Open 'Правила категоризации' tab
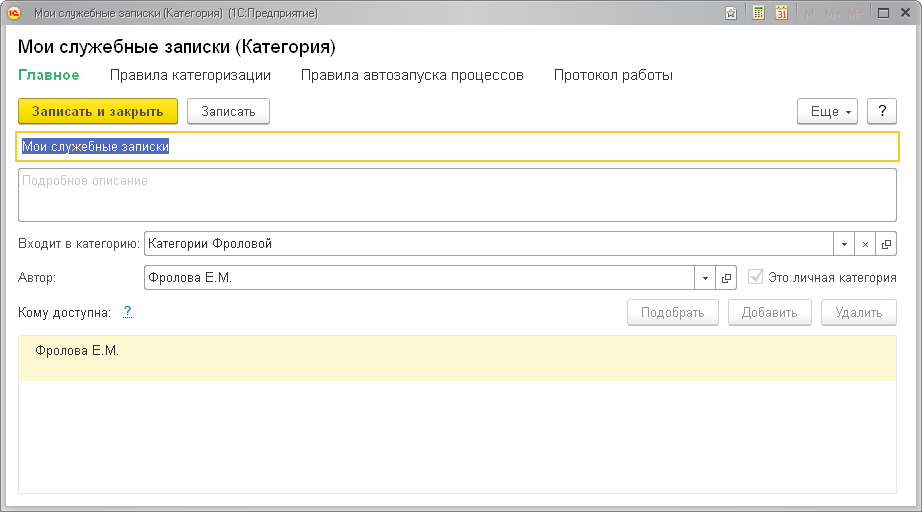The width and height of the screenshot is (922, 512). coord(190,75)
